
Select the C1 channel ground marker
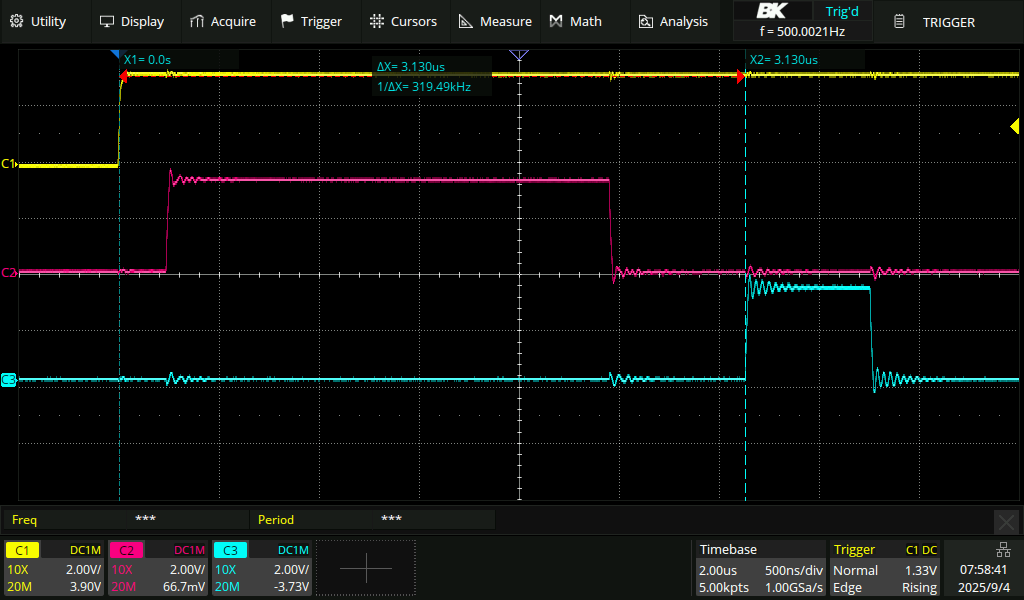pyautogui.click(x=8, y=164)
